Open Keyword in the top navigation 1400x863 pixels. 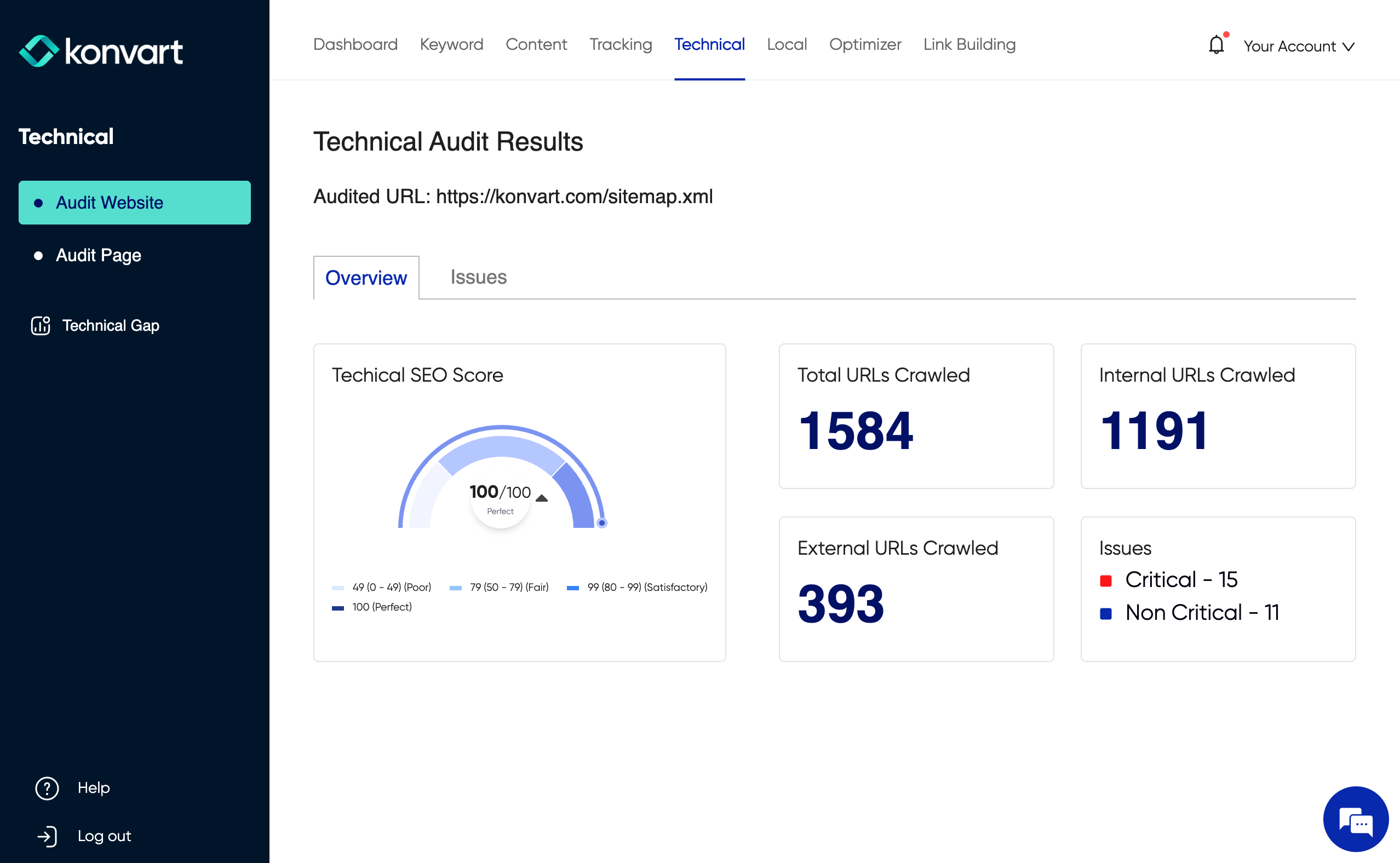[451, 44]
